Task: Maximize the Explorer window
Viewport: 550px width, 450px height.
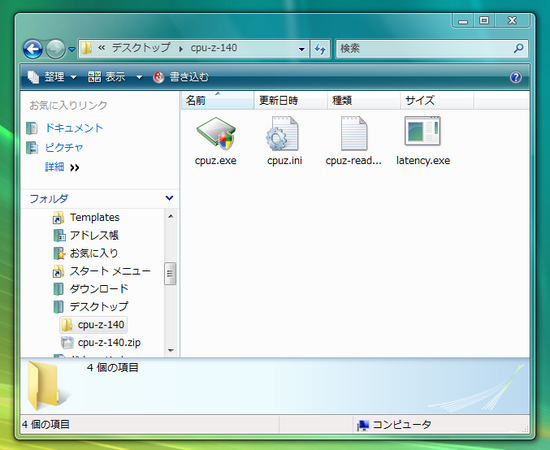Action: (x=484, y=20)
